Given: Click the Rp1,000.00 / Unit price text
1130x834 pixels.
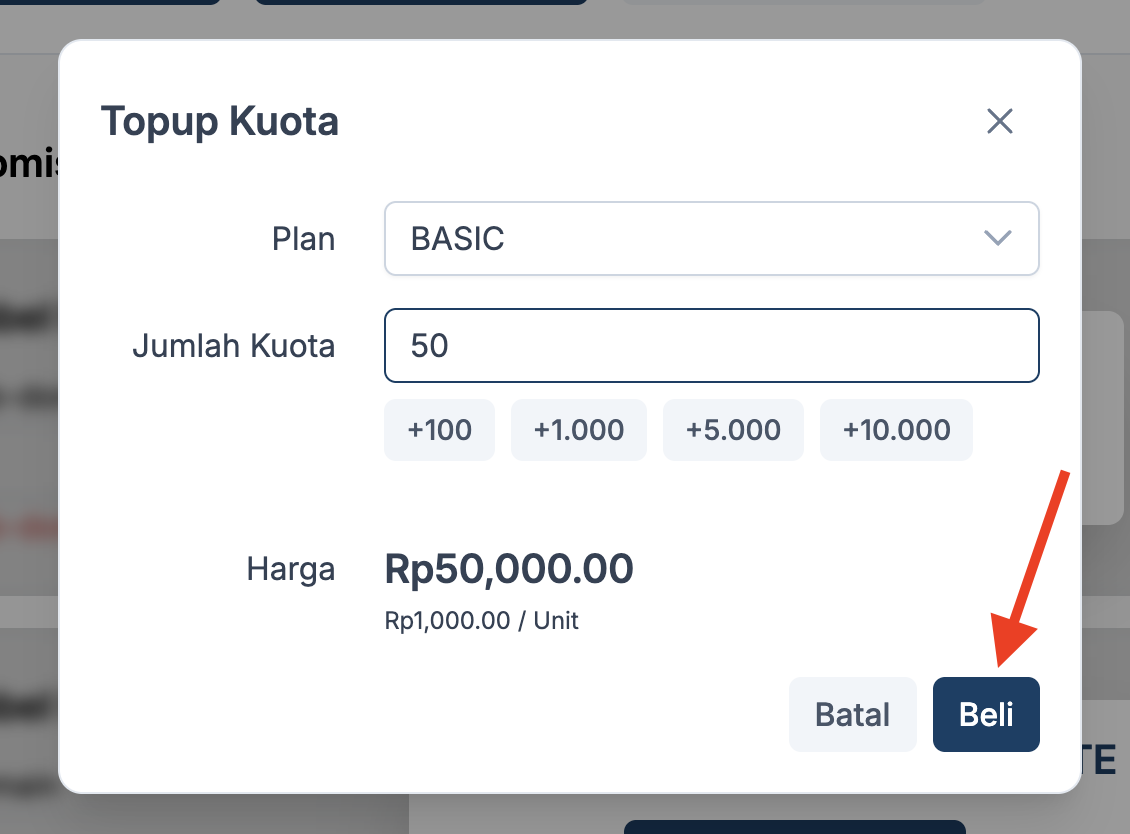Looking at the screenshot, I should [x=481, y=621].
